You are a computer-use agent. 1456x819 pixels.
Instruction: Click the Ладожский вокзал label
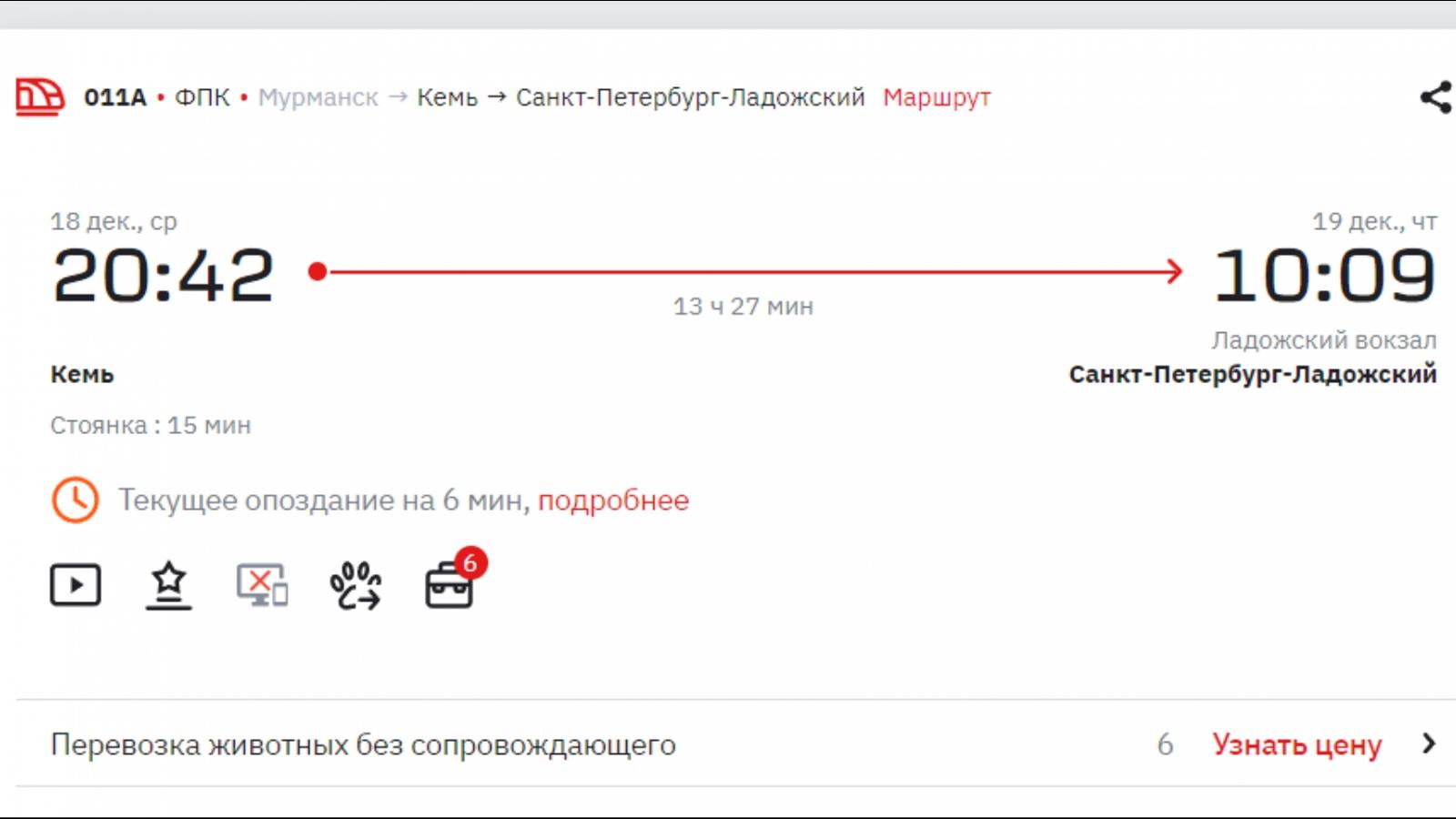click(x=1323, y=340)
